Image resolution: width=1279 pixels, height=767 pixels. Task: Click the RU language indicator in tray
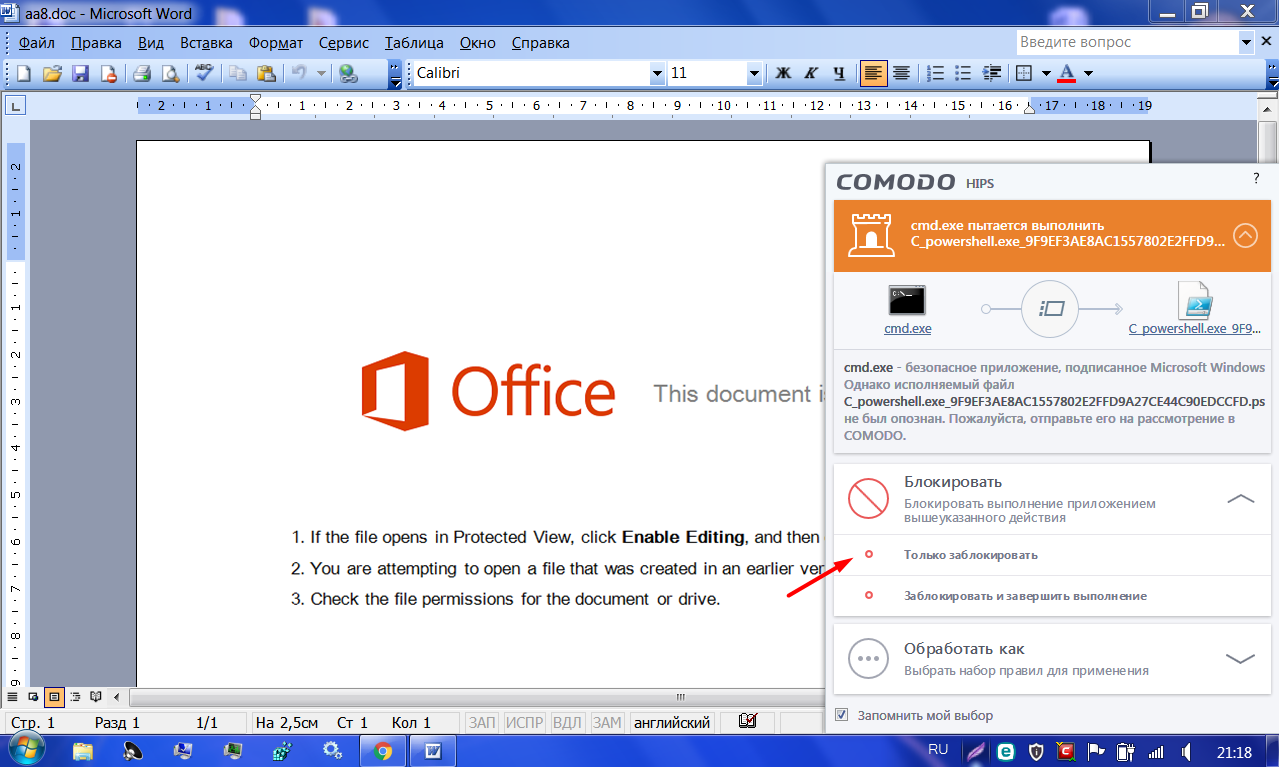point(938,749)
